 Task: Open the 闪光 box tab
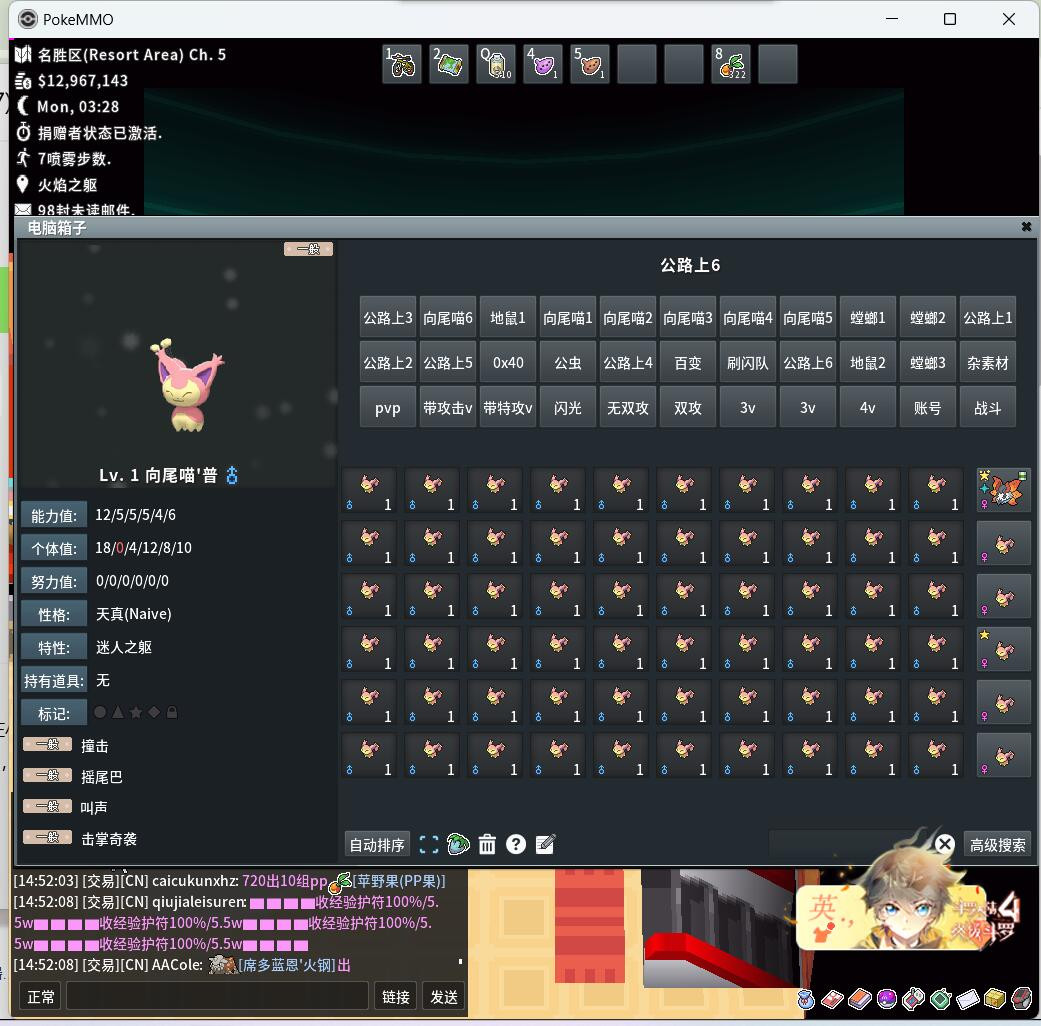[x=568, y=408]
